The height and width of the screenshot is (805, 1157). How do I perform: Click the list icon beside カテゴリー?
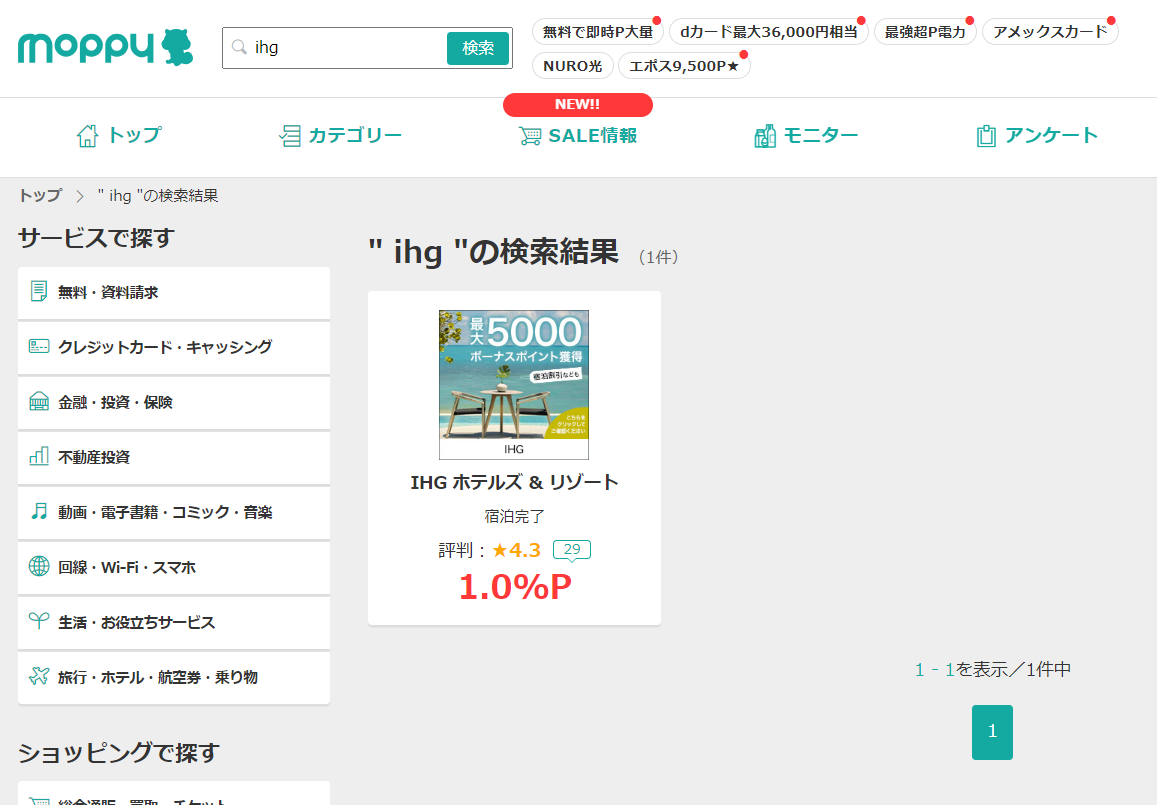click(x=289, y=136)
